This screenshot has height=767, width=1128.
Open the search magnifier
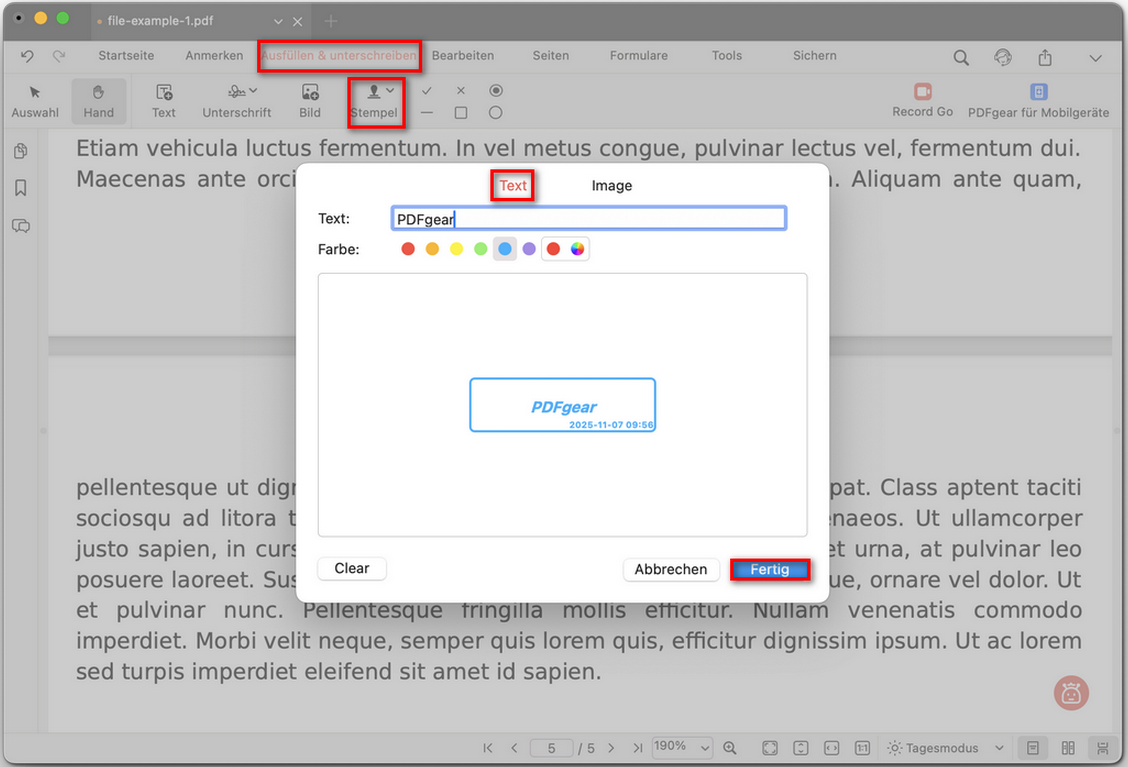(961, 58)
